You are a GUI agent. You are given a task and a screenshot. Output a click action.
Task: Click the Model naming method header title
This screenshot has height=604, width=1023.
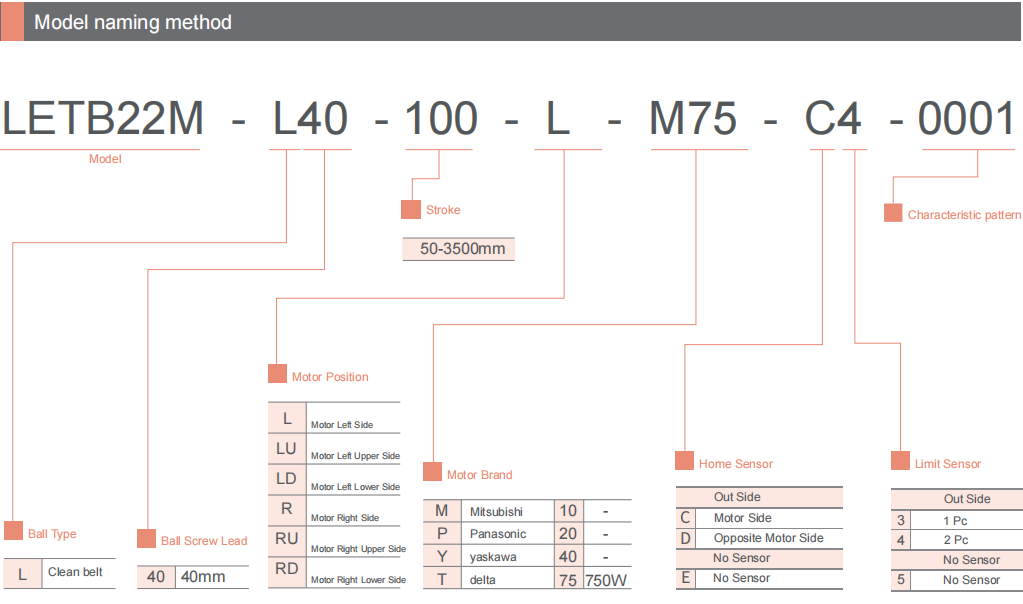click(133, 22)
